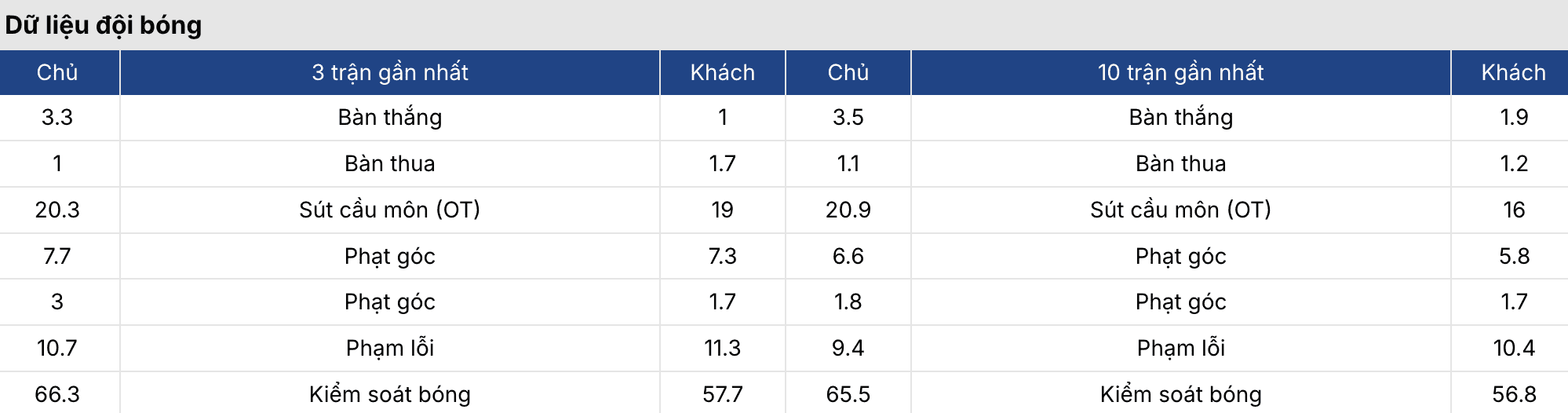
Task: Select the corners value 6.6
Action: pyautogui.click(x=848, y=256)
